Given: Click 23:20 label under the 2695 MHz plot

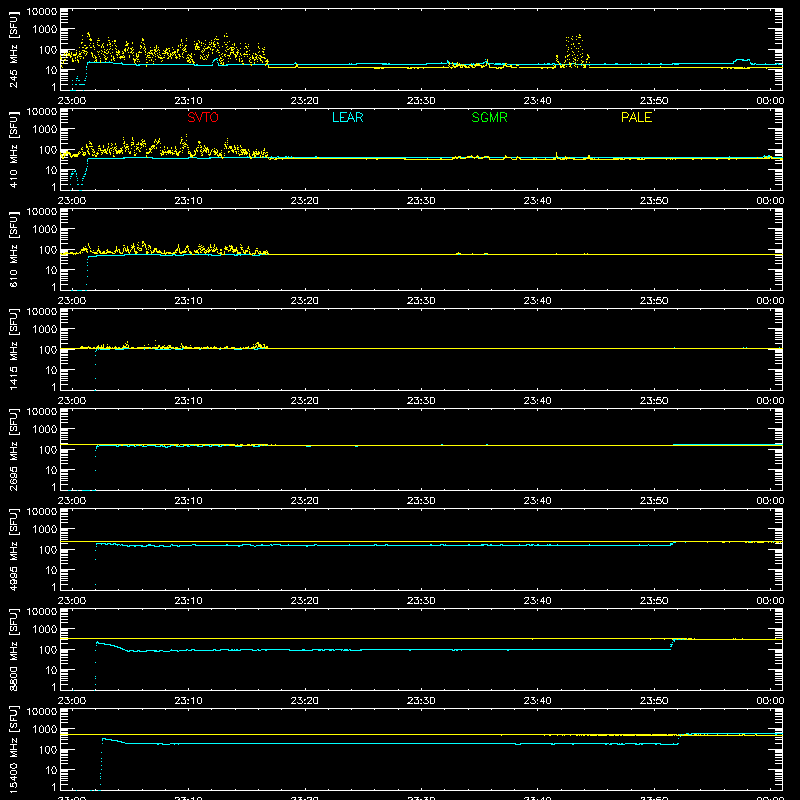Looking at the screenshot, I should pyautogui.click(x=305, y=501).
